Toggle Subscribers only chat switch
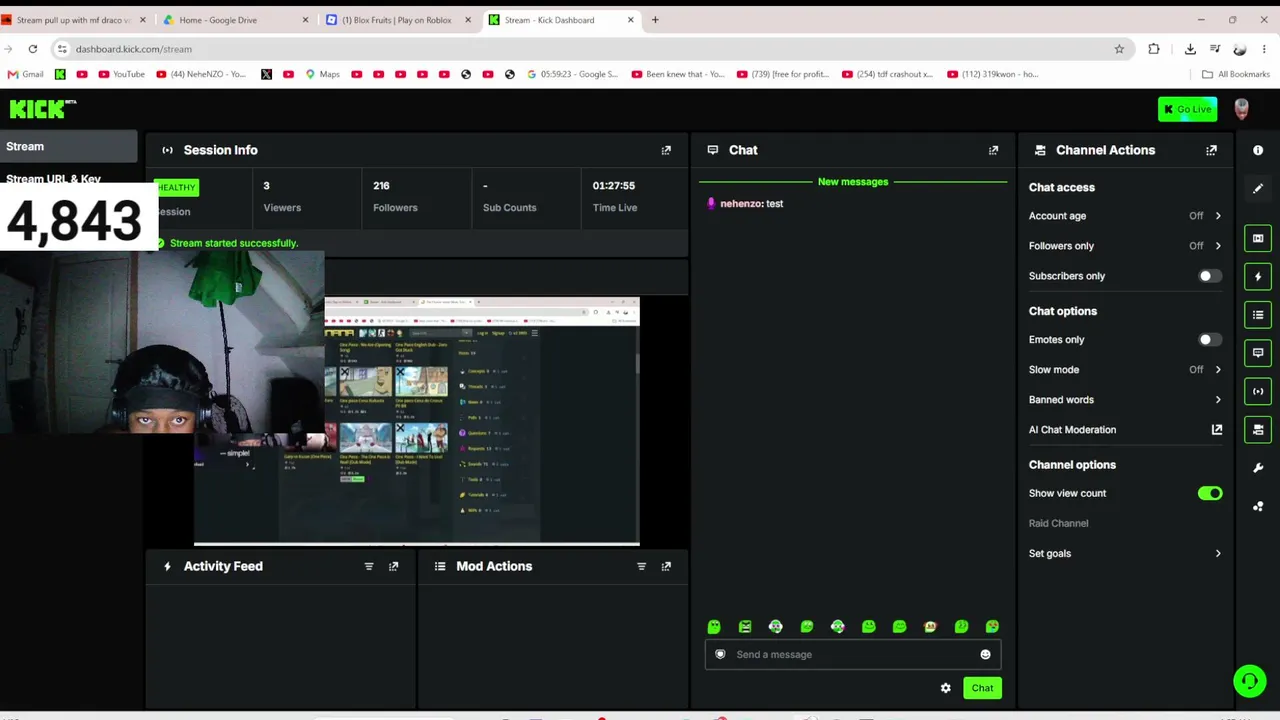This screenshot has height=720, width=1280. click(1209, 276)
